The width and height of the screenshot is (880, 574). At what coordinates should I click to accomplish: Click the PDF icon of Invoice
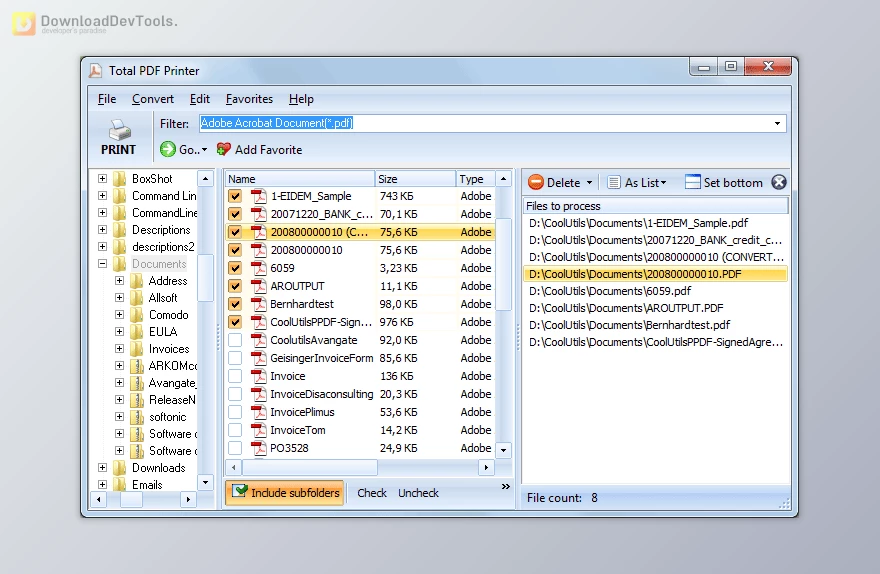(258, 376)
